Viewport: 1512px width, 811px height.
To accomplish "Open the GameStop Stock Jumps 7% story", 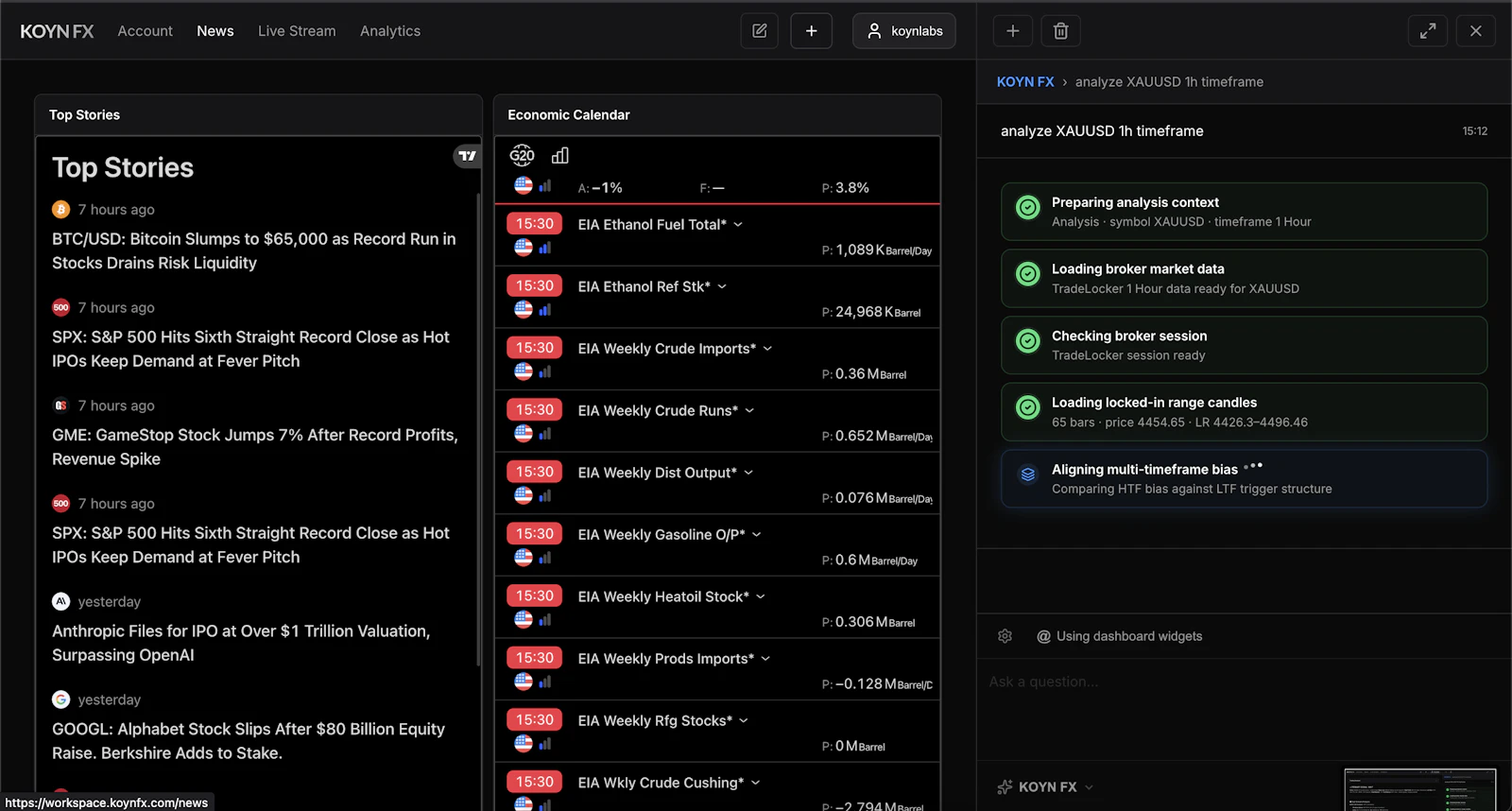I will 255,447.
